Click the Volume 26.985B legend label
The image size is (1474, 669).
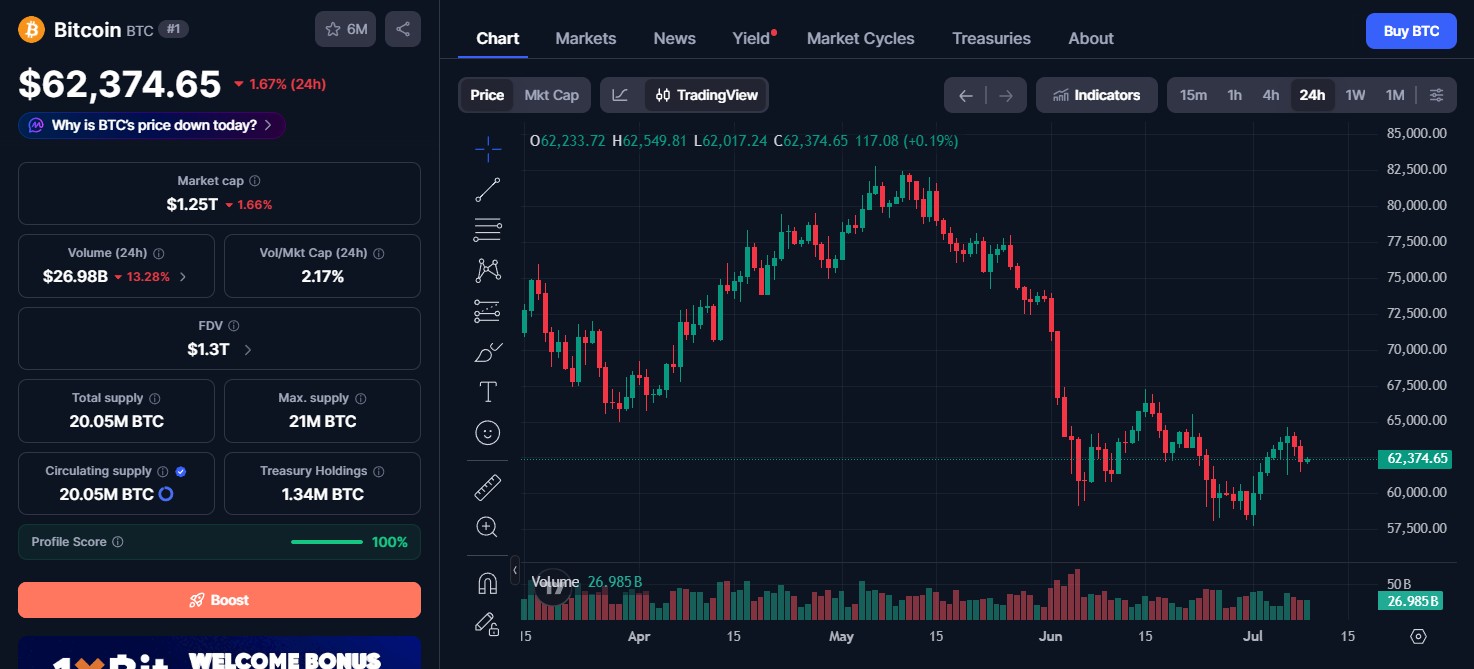[587, 582]
